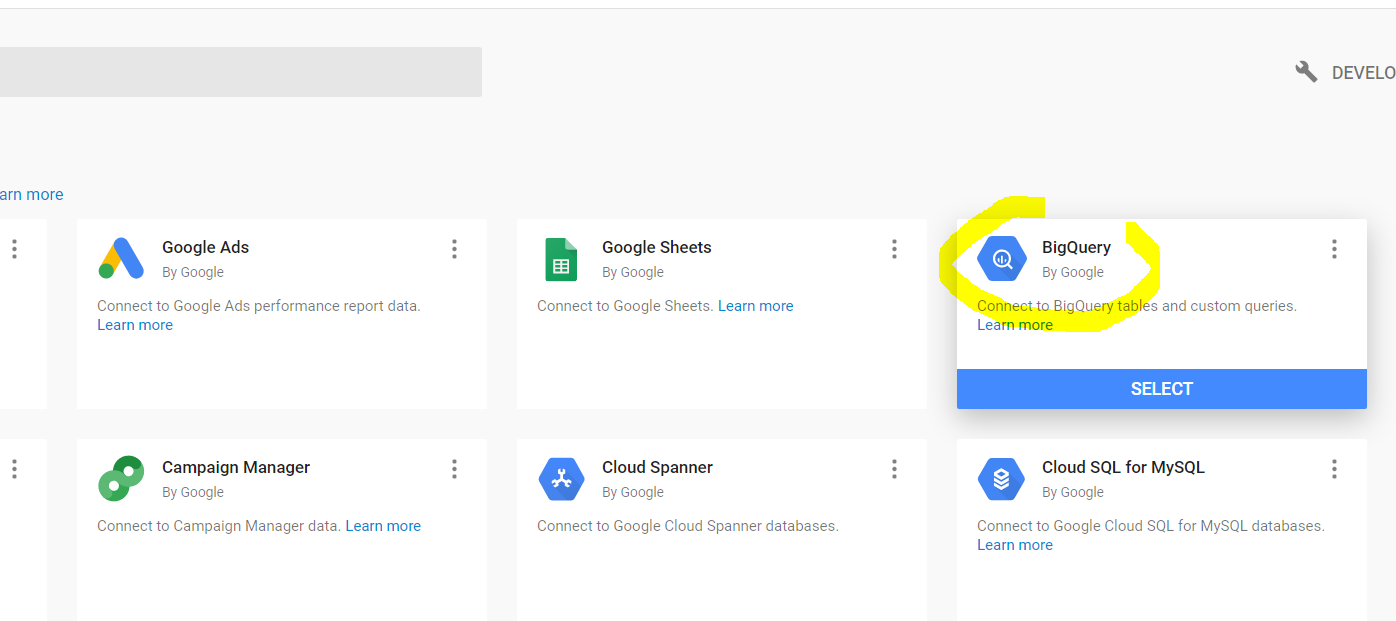Follow the Learn more link on BigQuery card

pyautogui.click(x=1014, y=324)
